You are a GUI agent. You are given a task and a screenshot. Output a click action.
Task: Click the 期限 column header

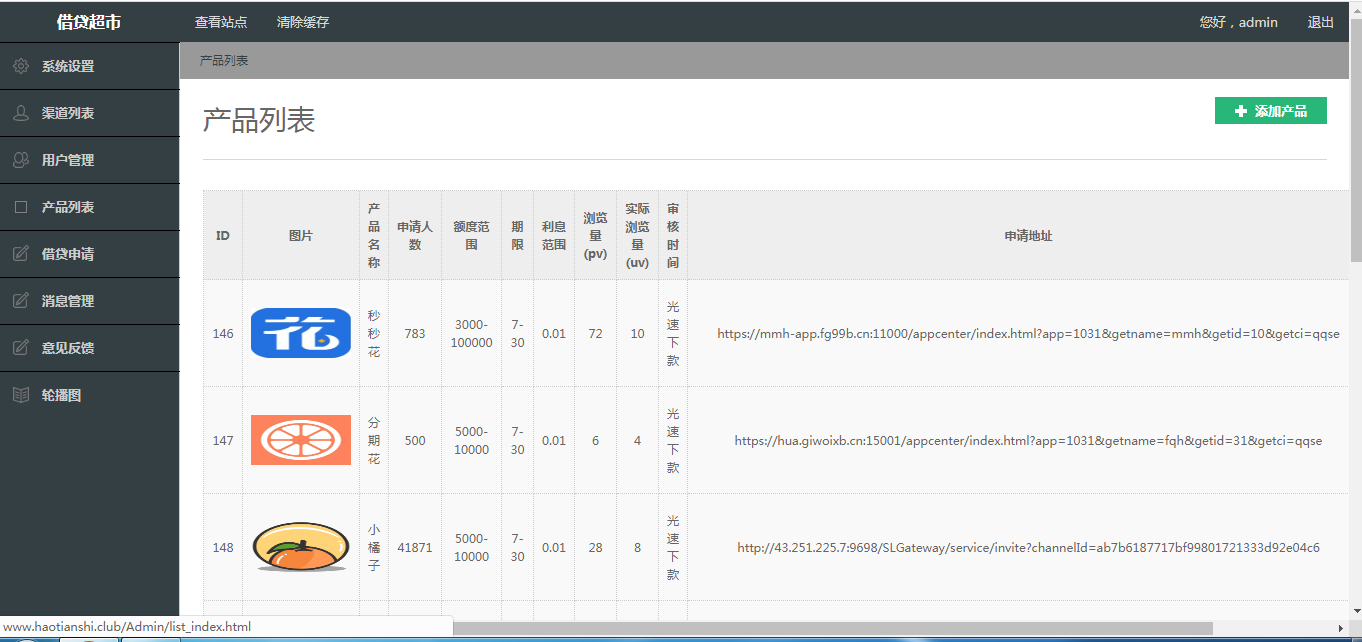pos(517,236)
